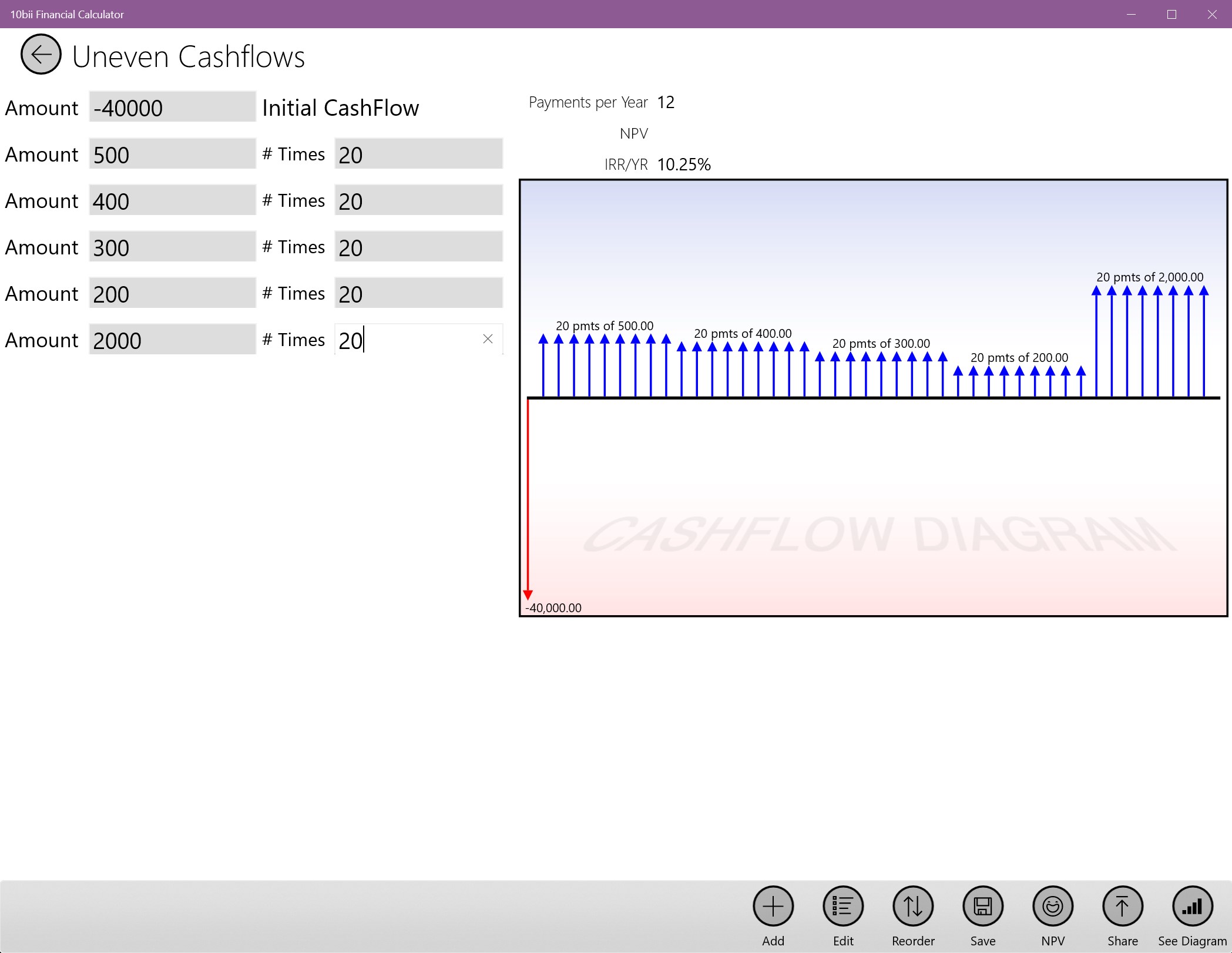Edit the Amount field showing 2000
The height and width of the screenshot is (953, 1232).
point(172,339)
